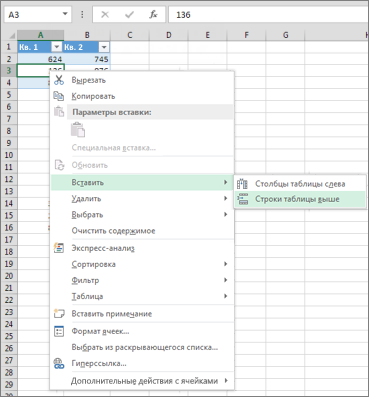Select row 20 header
This screenshot has width=369, height=397.
[9, 276]
